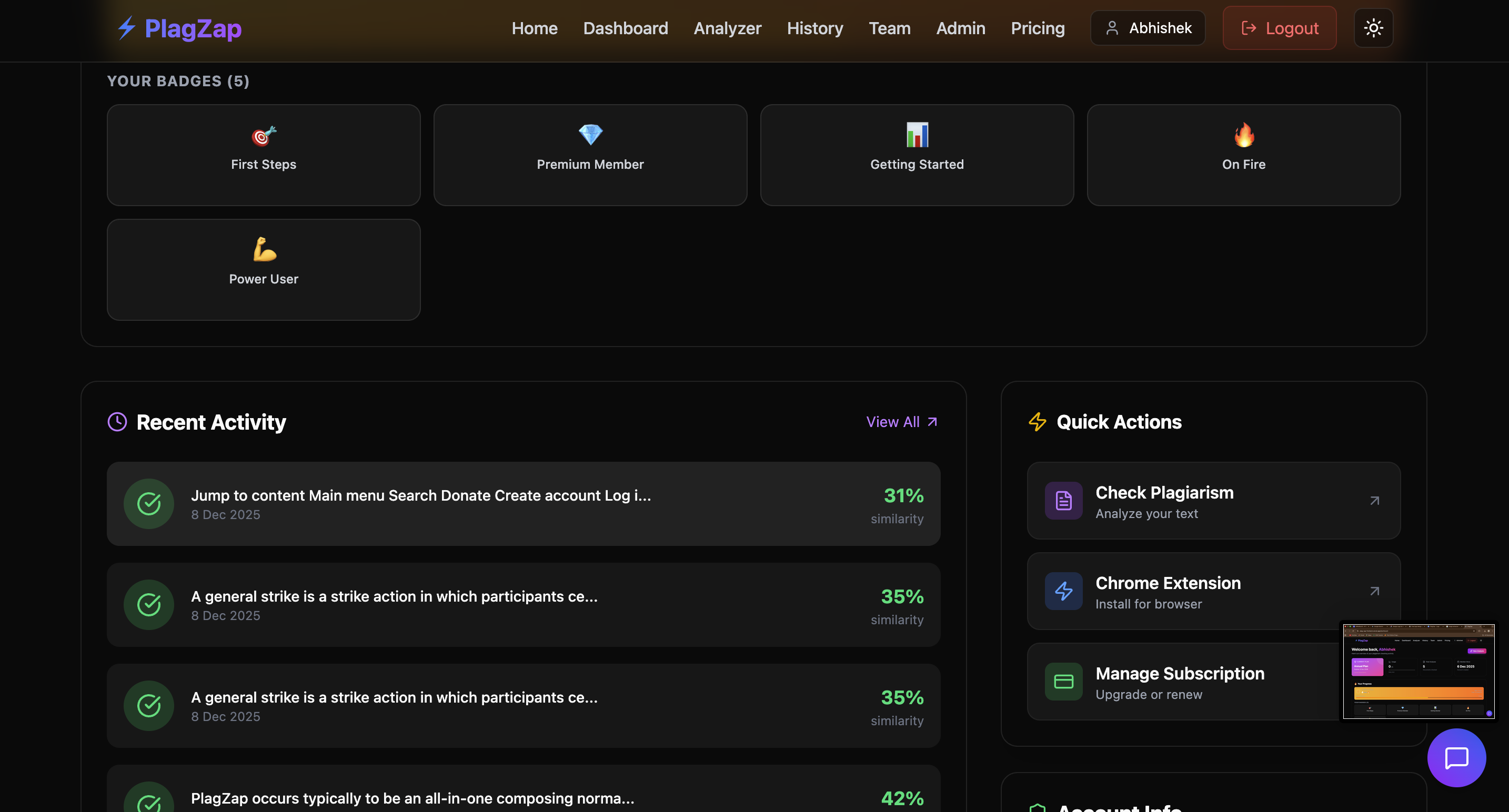
Task: Switch to the Analyzer tab
Action: click(x=727, y=27)
